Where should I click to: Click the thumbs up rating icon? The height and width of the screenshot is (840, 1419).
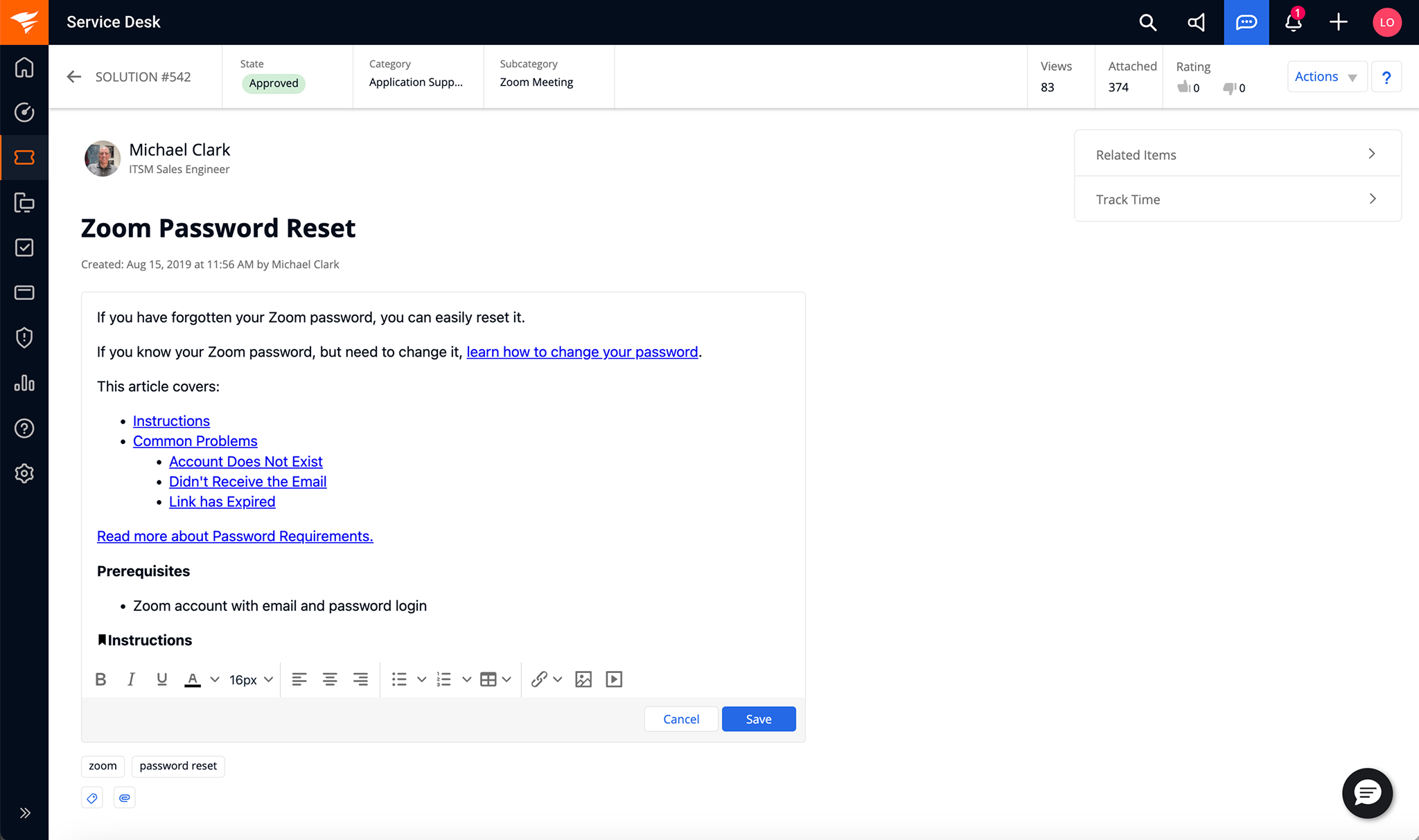click(1183, 87)
